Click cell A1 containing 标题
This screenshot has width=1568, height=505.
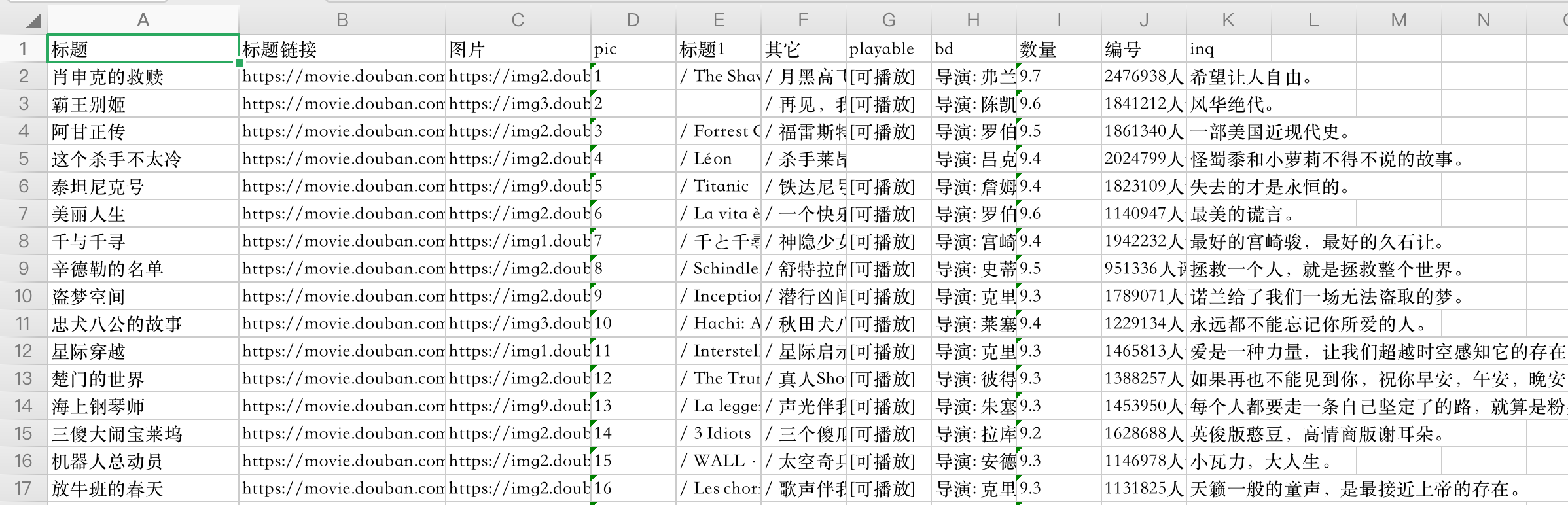[x=143, y=49]
